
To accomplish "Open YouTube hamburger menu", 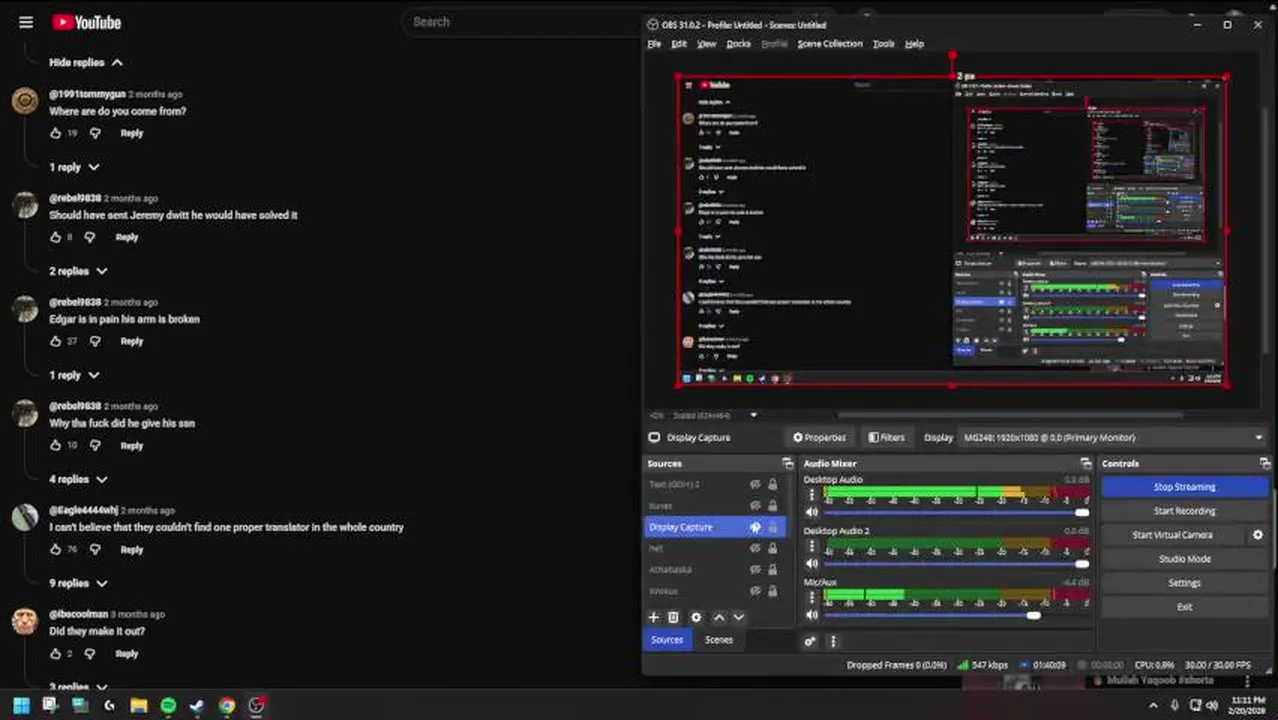I will tap(26, 22).
